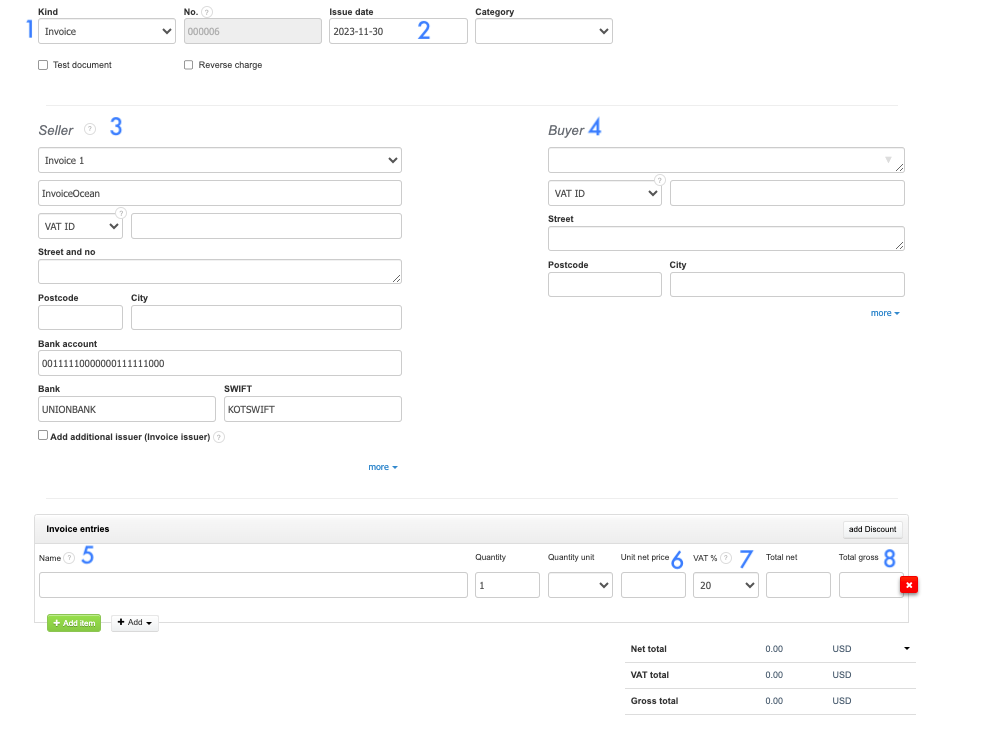Click the help icon beside Add additional issuer
991x733 pixels.
click(x=219, y=437)
